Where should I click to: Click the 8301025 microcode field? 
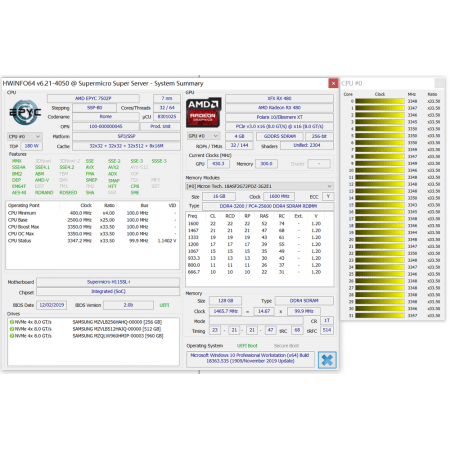click(167, 117)
